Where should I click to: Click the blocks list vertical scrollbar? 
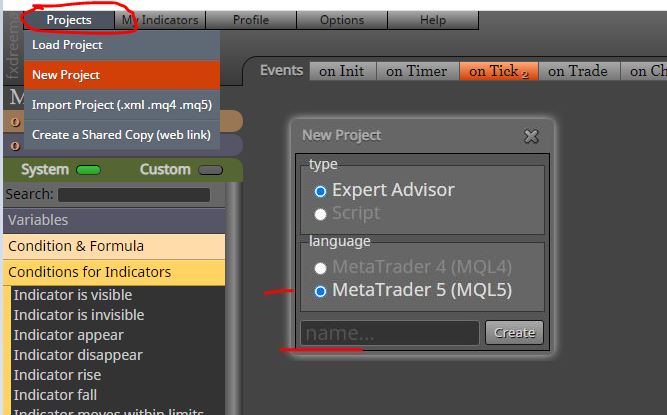tap(234, 298)
